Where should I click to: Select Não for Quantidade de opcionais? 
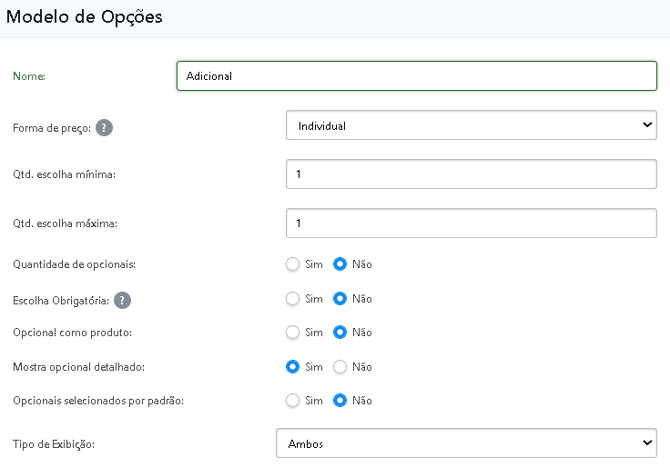pyautogui.click(x=340, y=265)
